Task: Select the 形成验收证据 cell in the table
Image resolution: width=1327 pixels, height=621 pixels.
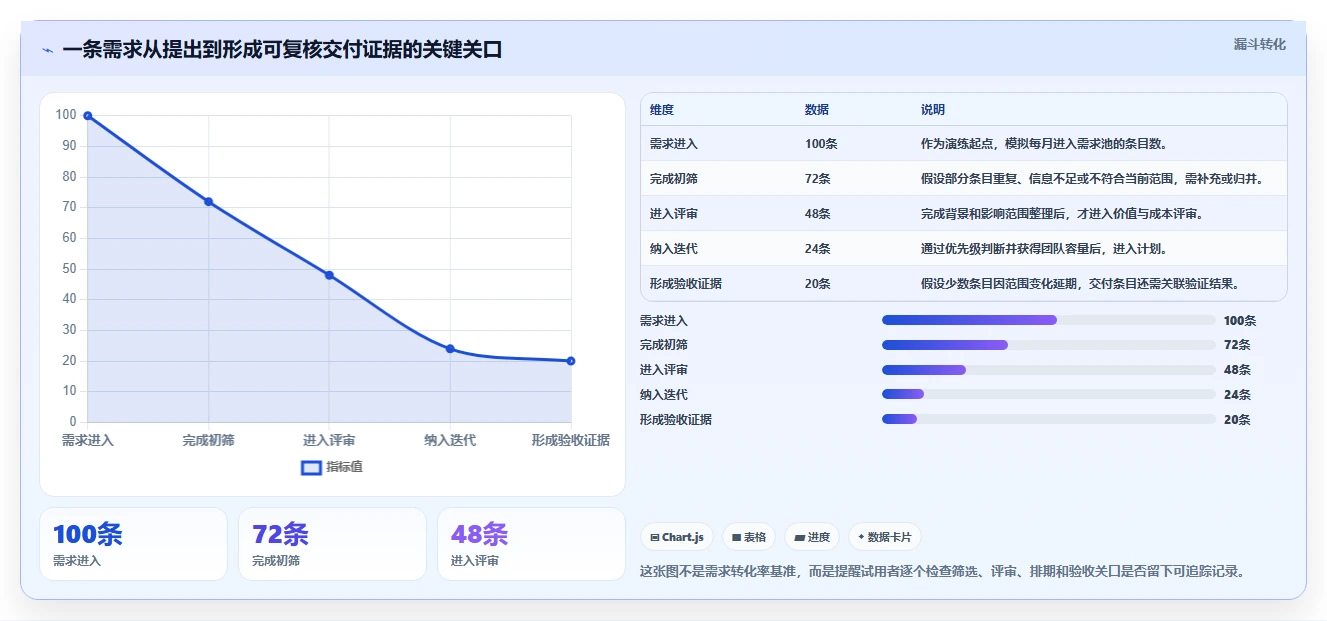Action: (686, 284)
